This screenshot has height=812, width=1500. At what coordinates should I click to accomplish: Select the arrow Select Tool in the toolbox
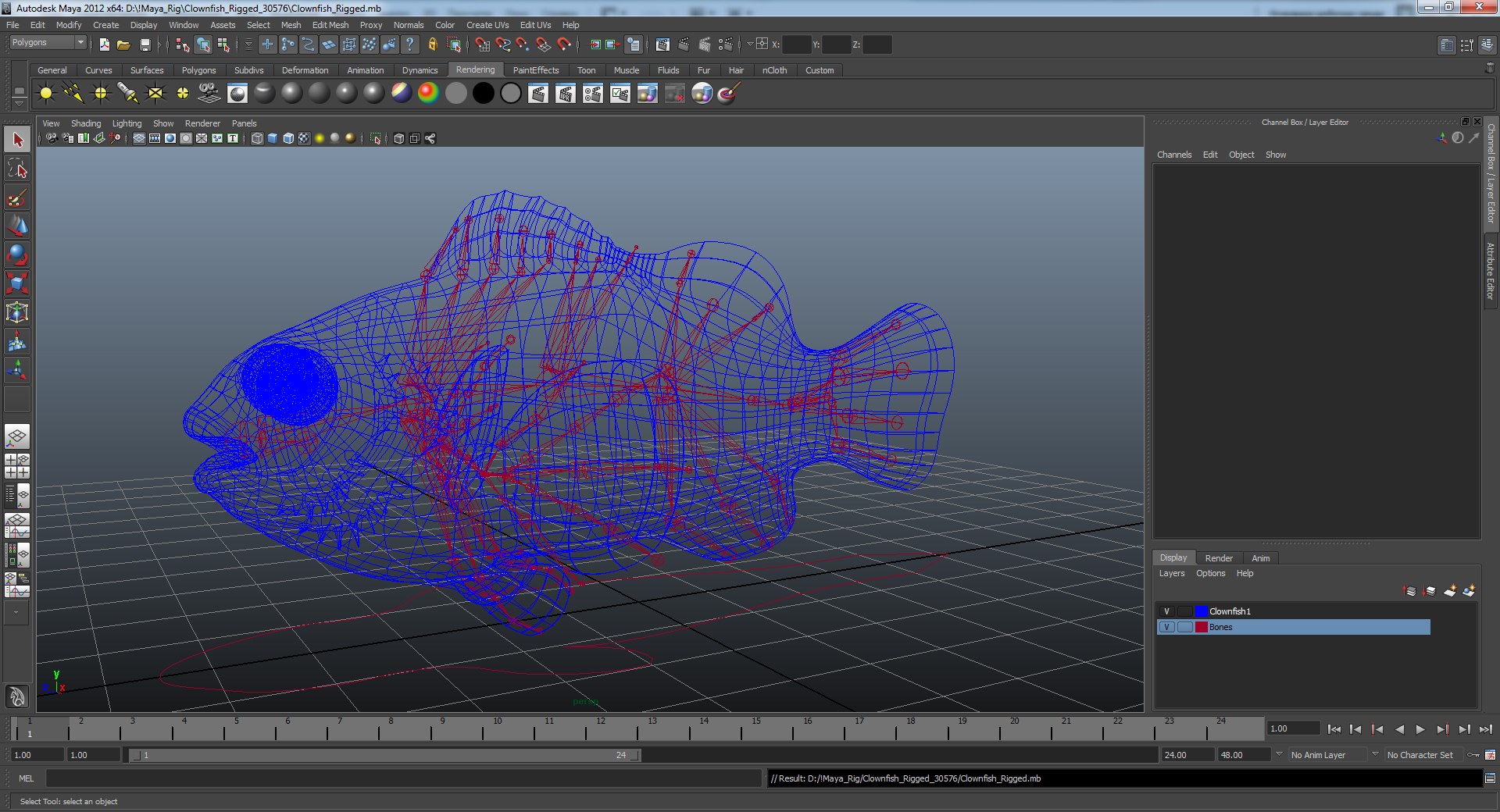[17, 141]
